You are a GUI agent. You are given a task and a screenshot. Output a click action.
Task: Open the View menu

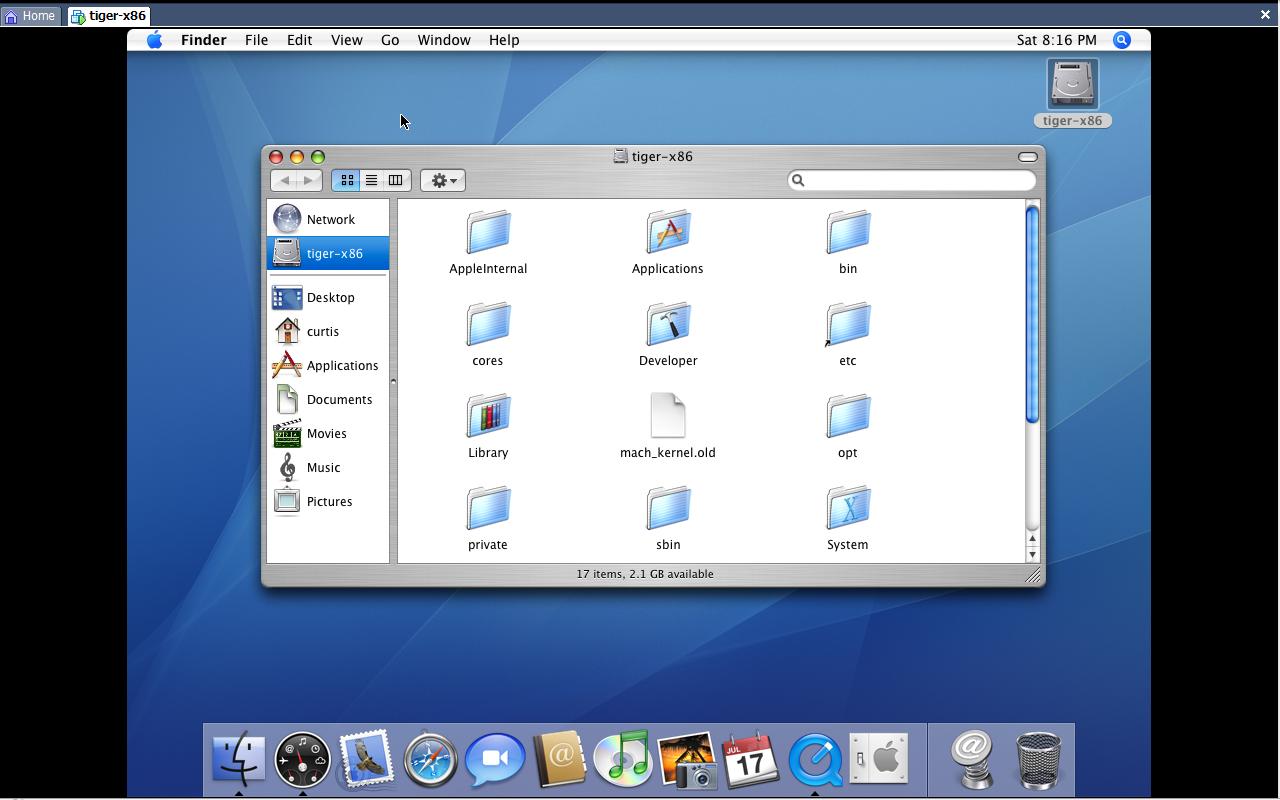[x=346, y=40]
